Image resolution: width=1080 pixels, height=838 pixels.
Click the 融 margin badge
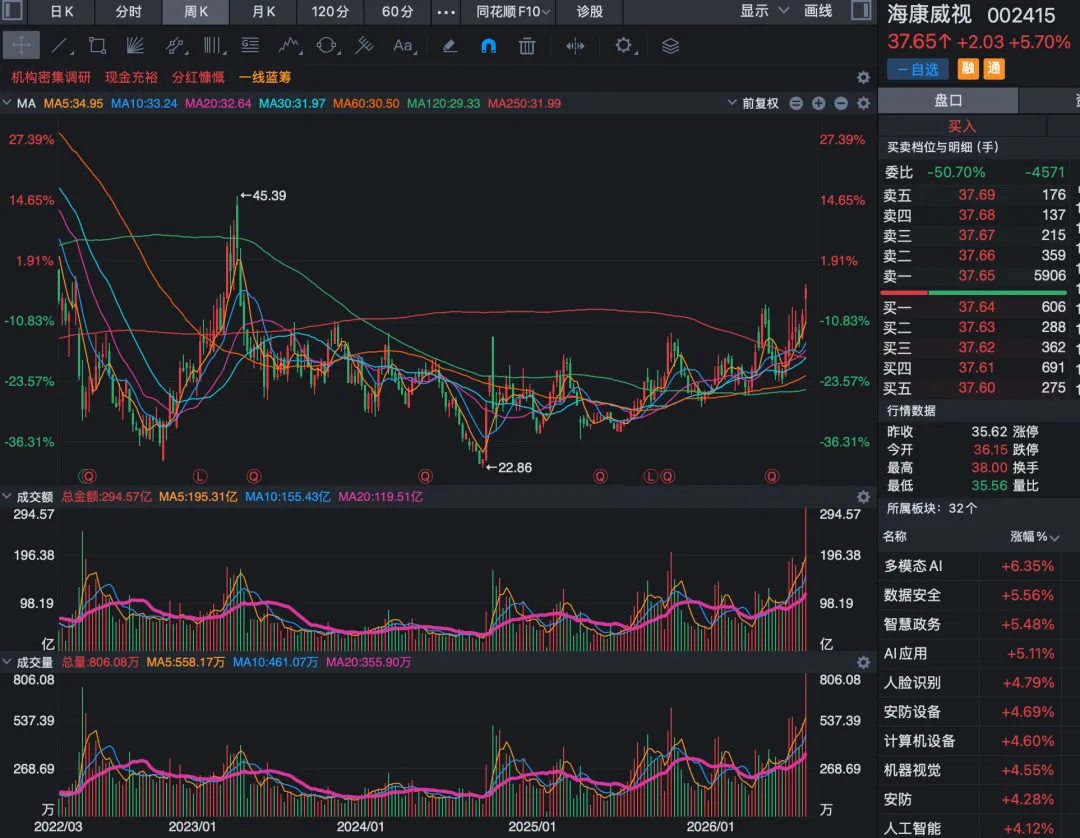[x=968, y=68]
